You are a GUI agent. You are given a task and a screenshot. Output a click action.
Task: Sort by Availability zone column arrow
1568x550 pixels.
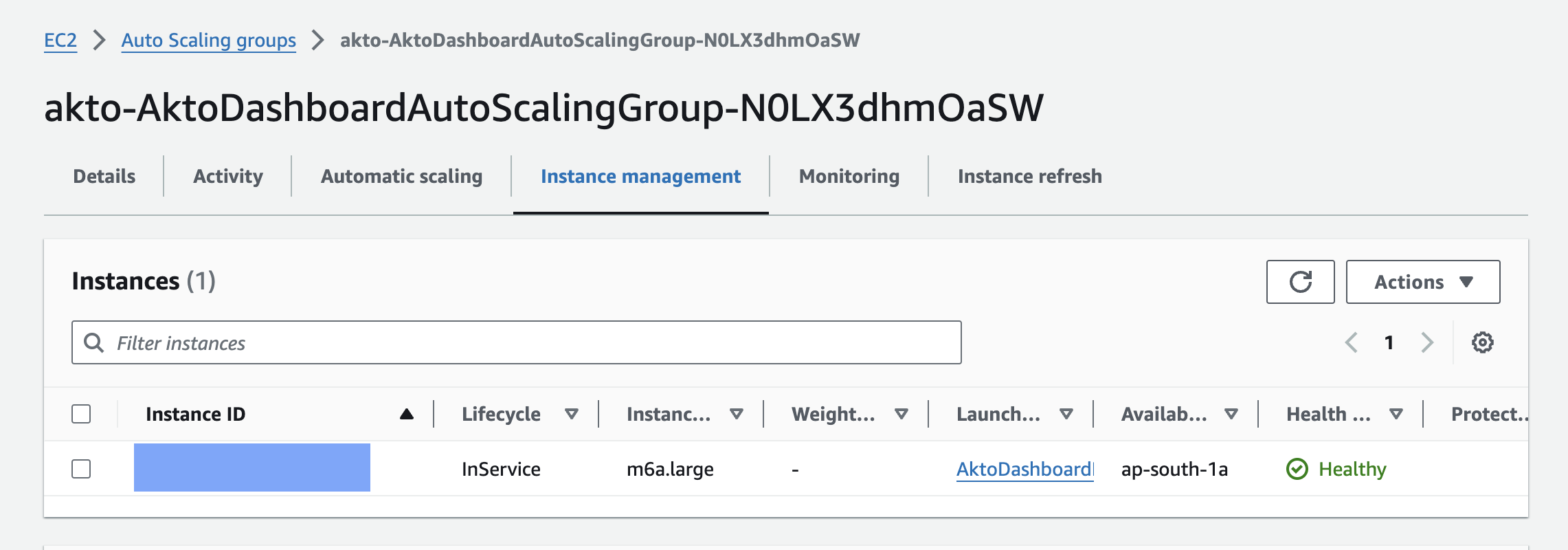(1231, 414)
